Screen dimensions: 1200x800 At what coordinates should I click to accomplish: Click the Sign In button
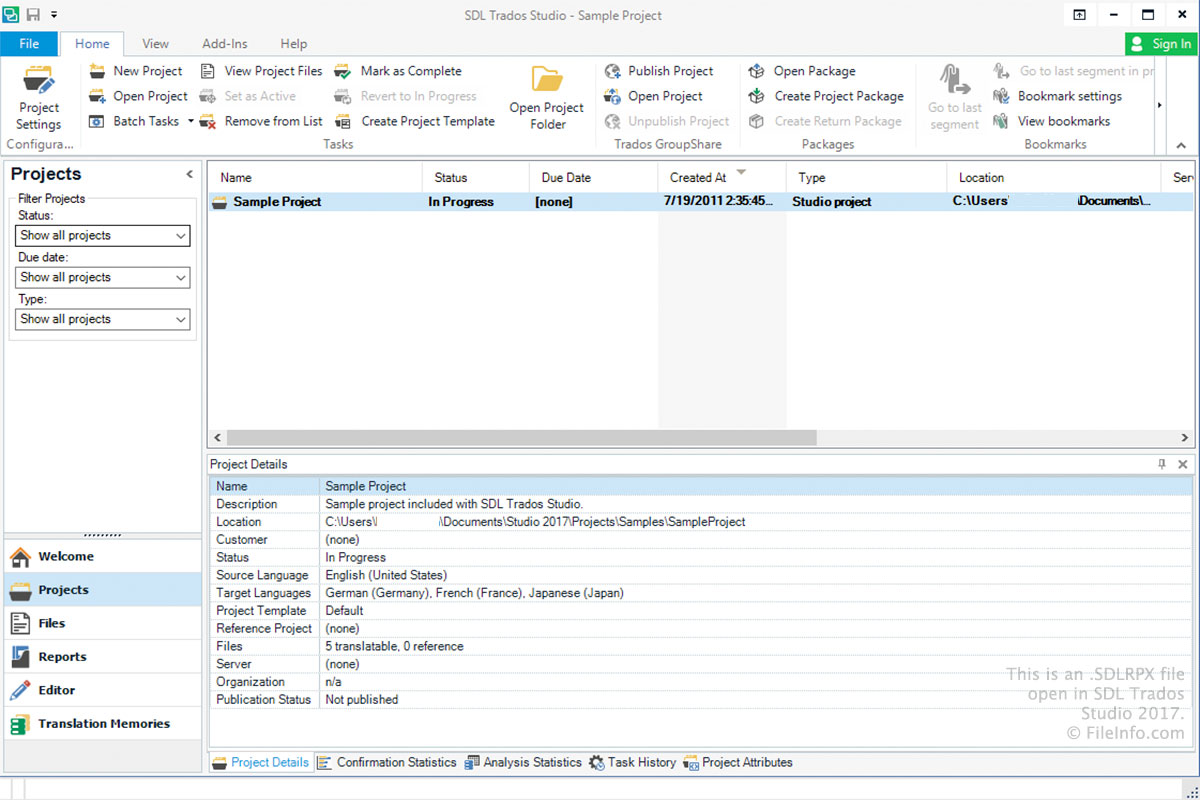(1161, 44)
